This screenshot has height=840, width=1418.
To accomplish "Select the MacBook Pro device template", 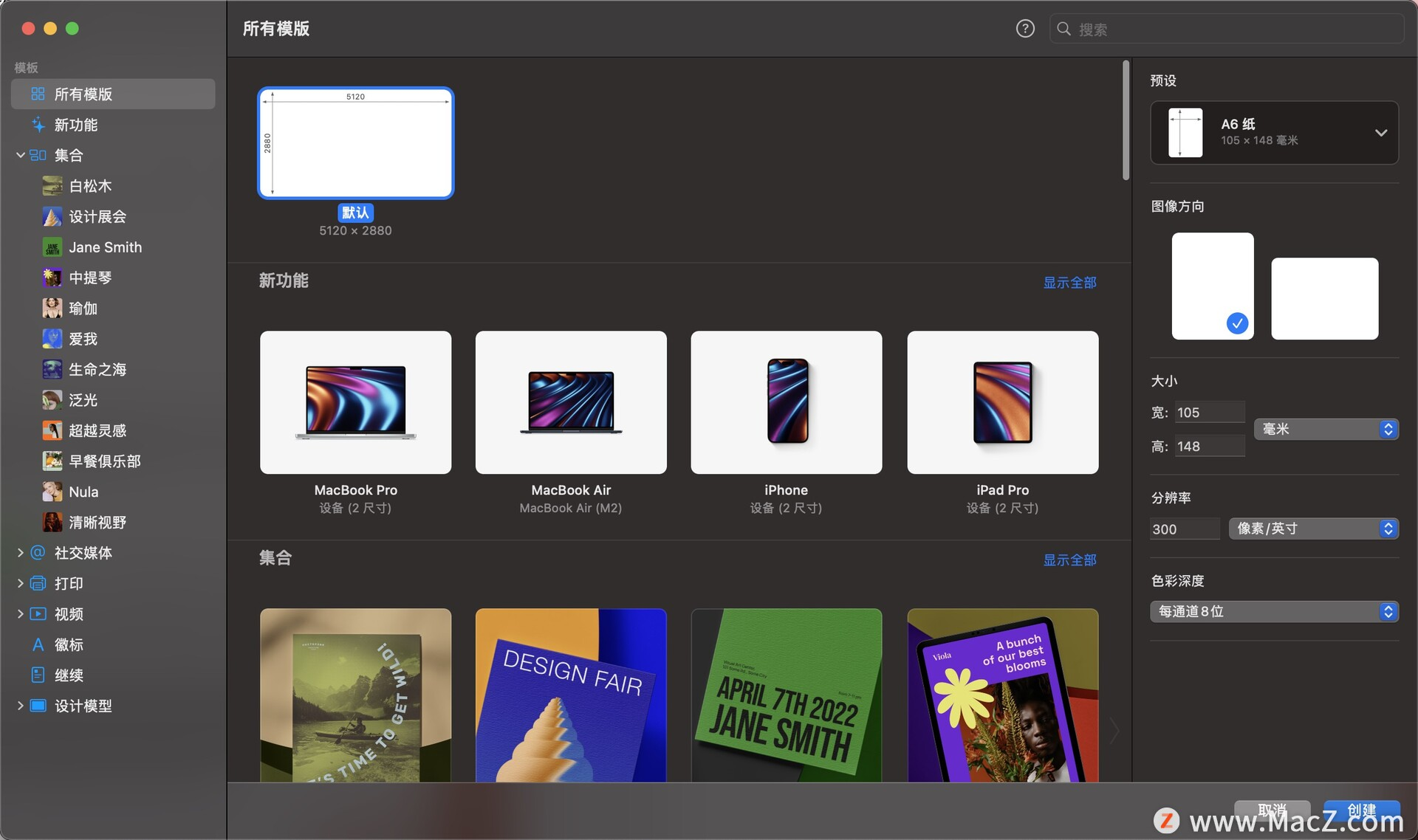I will point(355,402).
